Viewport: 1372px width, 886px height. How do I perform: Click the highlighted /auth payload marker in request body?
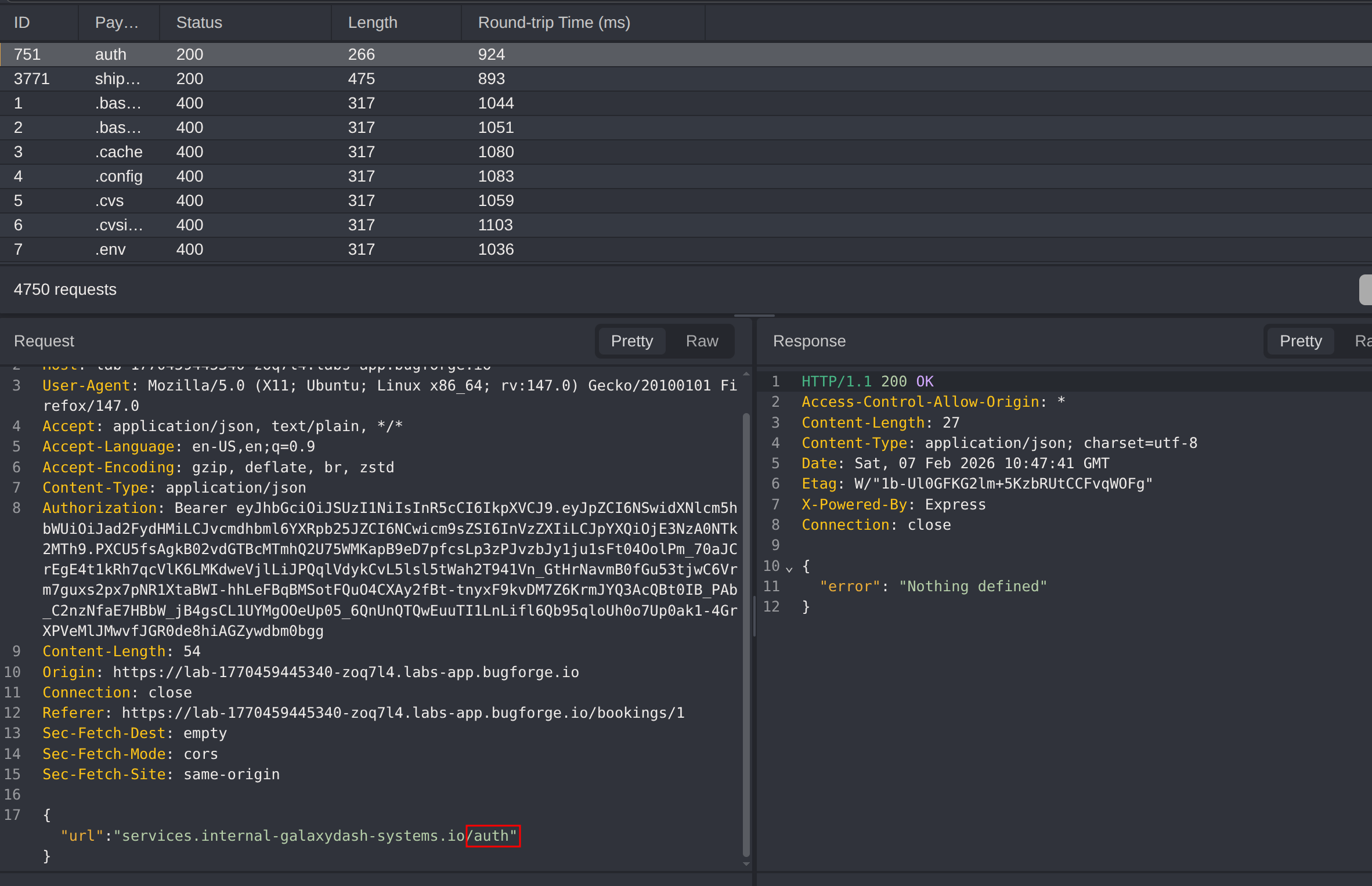[x=493, y=836]
